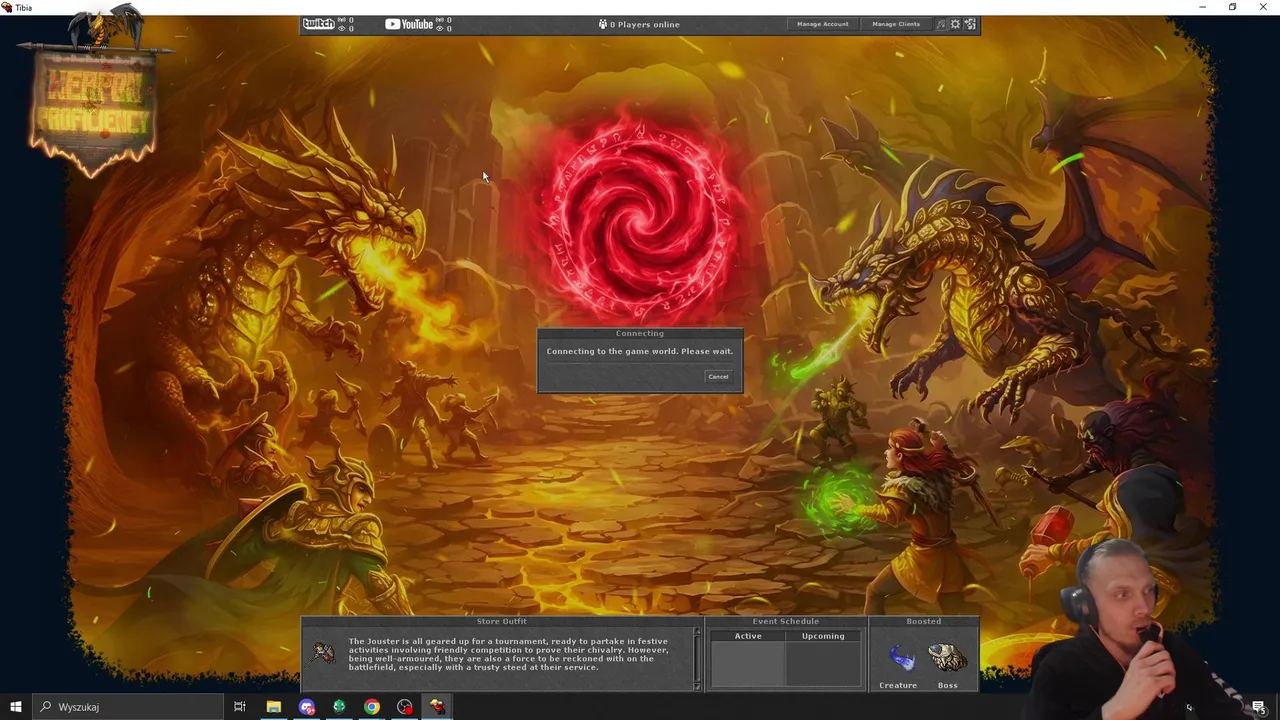Image resolution: width=1280 pixels, height=720 pixels.
Task: Open the Windows Start menu
Action: 15,707
